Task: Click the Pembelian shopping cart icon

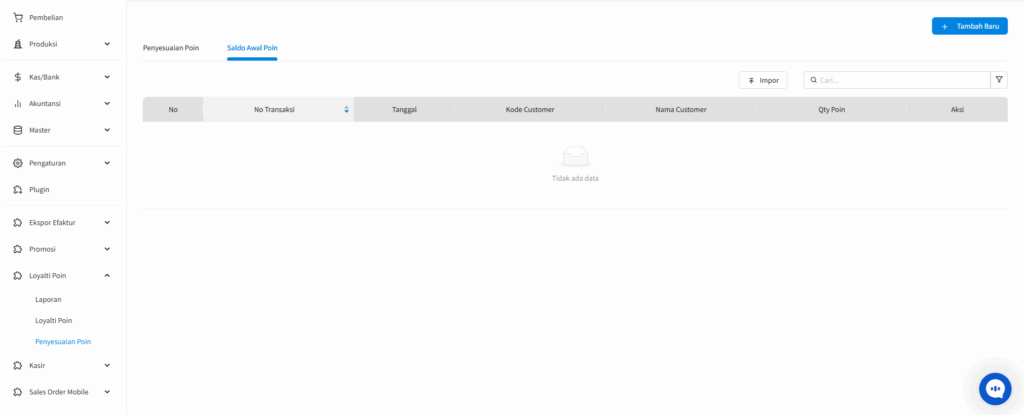Action: 18,18
